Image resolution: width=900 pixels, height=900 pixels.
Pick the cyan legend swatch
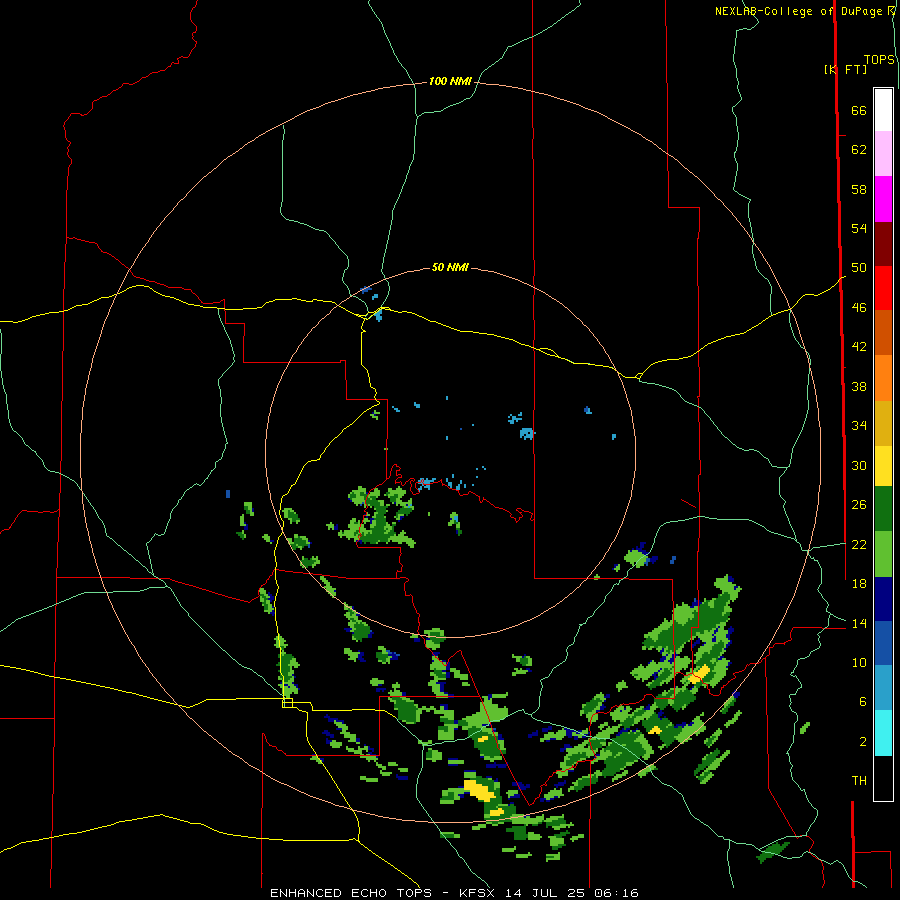883,732
